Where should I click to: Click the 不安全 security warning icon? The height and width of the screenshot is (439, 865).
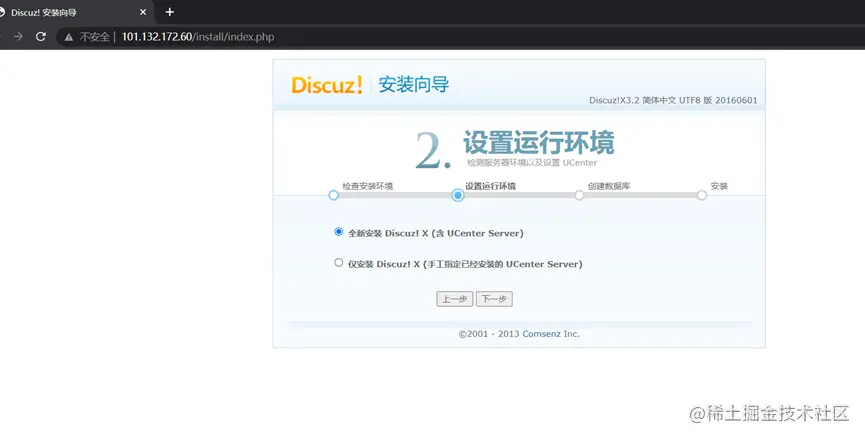[68, 37]
